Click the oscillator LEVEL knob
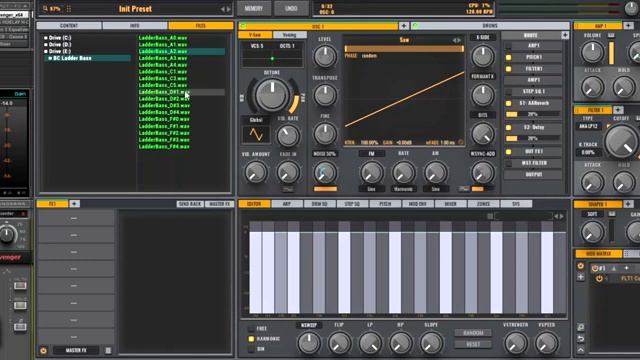640x360 pixels. tap(325, 56)
